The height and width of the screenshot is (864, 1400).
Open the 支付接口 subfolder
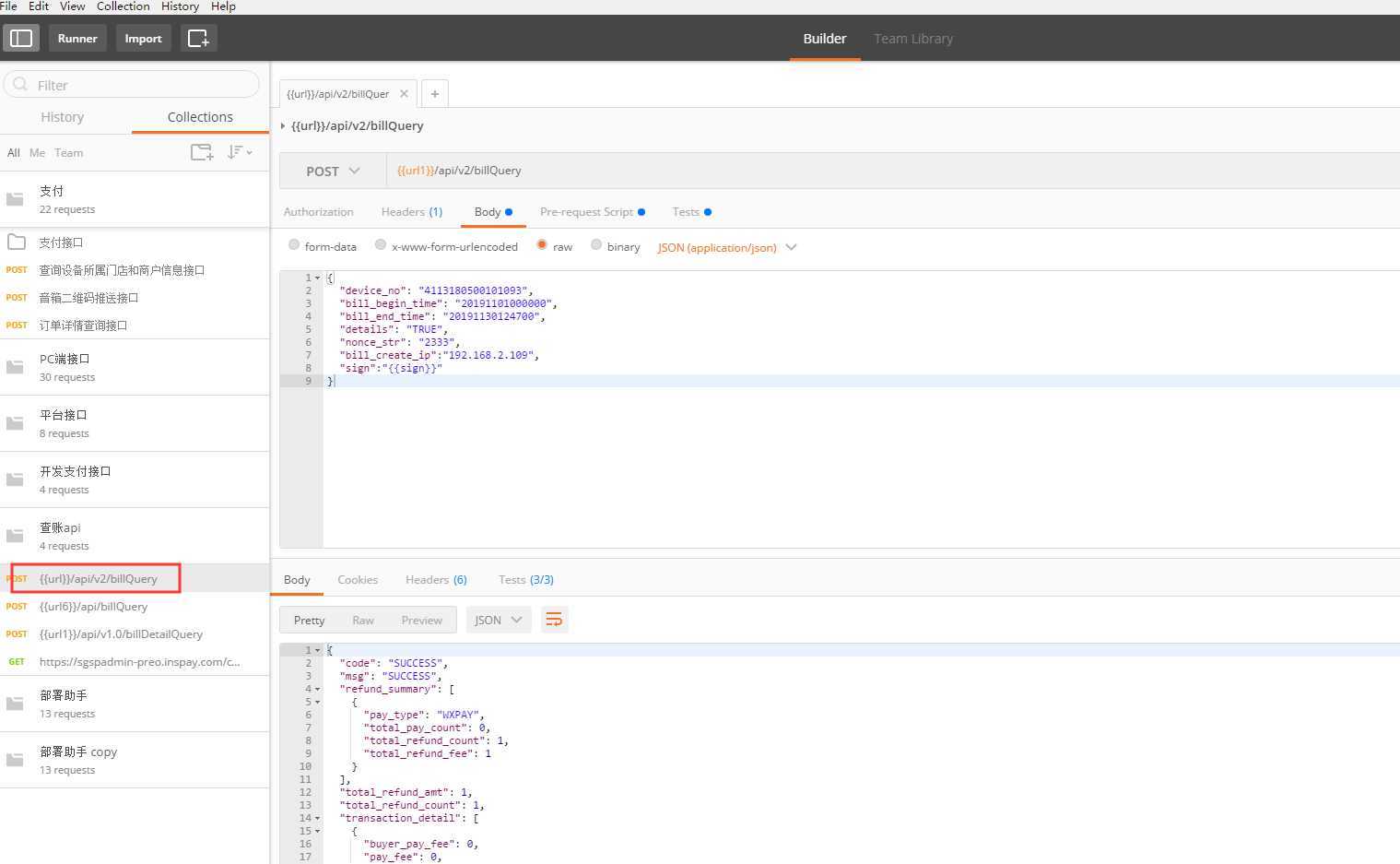coord(61,243)
